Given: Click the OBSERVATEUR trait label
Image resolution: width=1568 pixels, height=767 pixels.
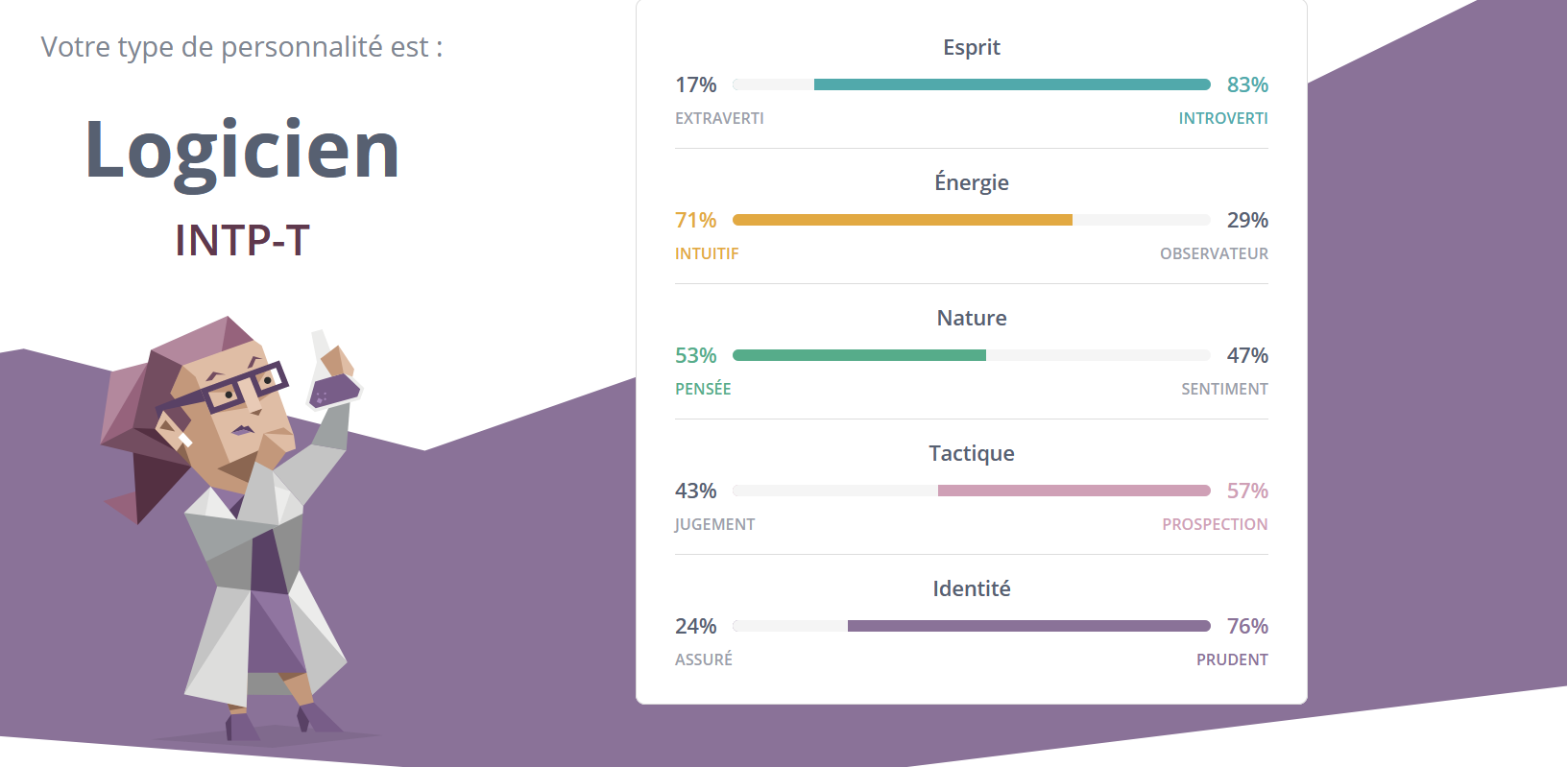Looking at the screenshot, I should pyautogui.click(x=1214, y=253).
